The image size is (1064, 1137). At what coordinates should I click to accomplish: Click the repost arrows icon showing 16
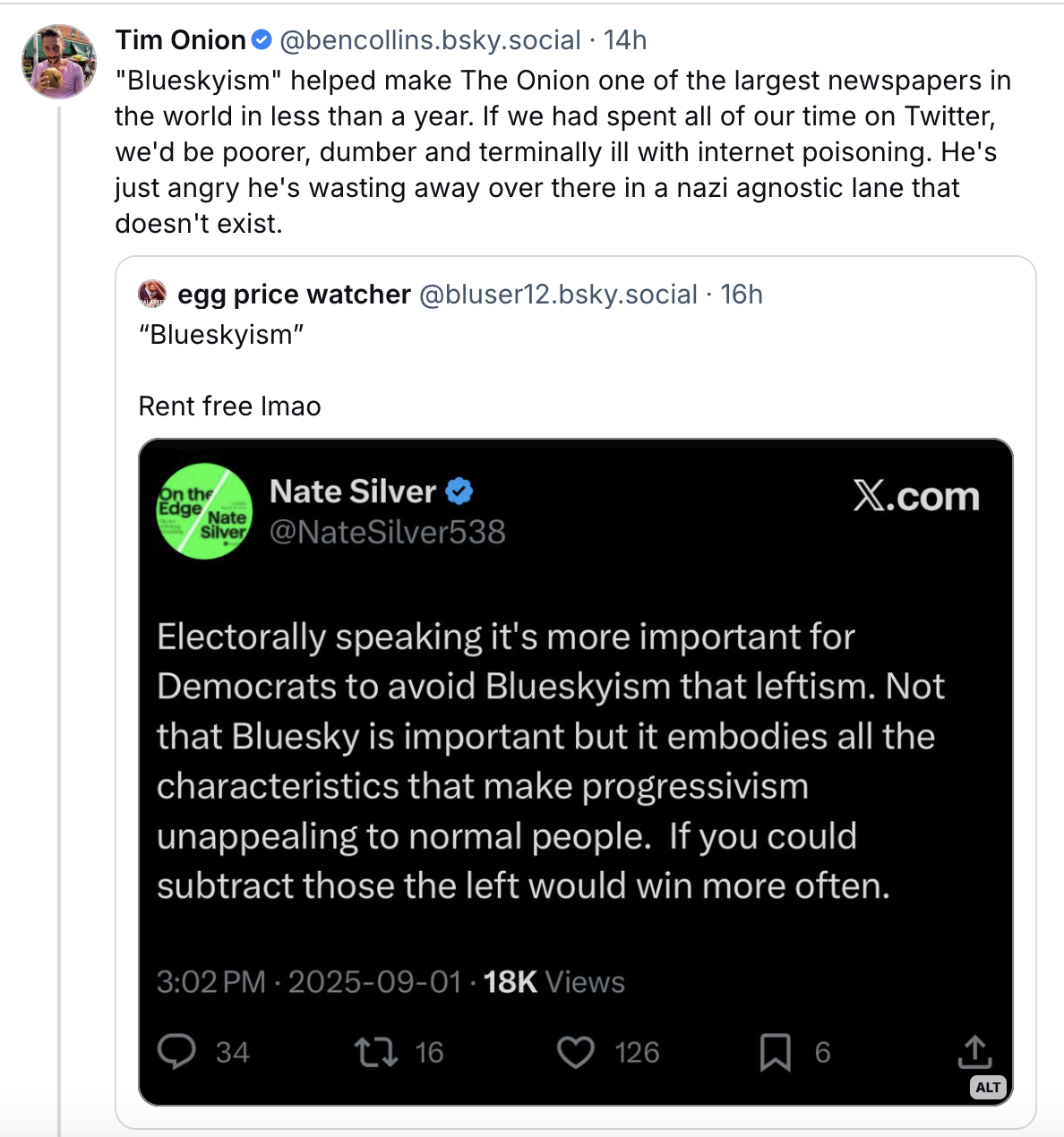376,1052
